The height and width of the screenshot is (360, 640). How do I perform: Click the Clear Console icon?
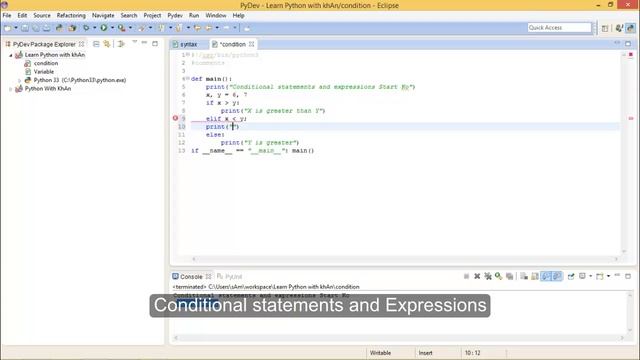(x=524, y=276)
